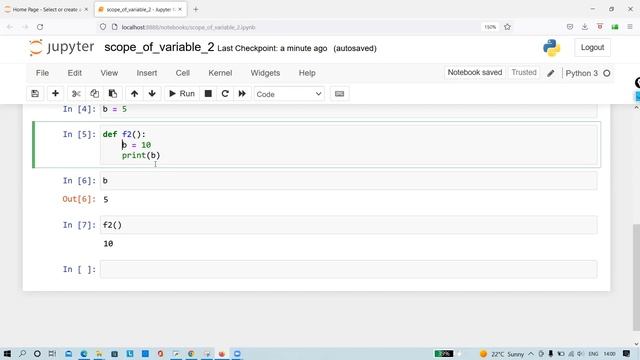
Task: Reload the page in browser
Action: 40,27
